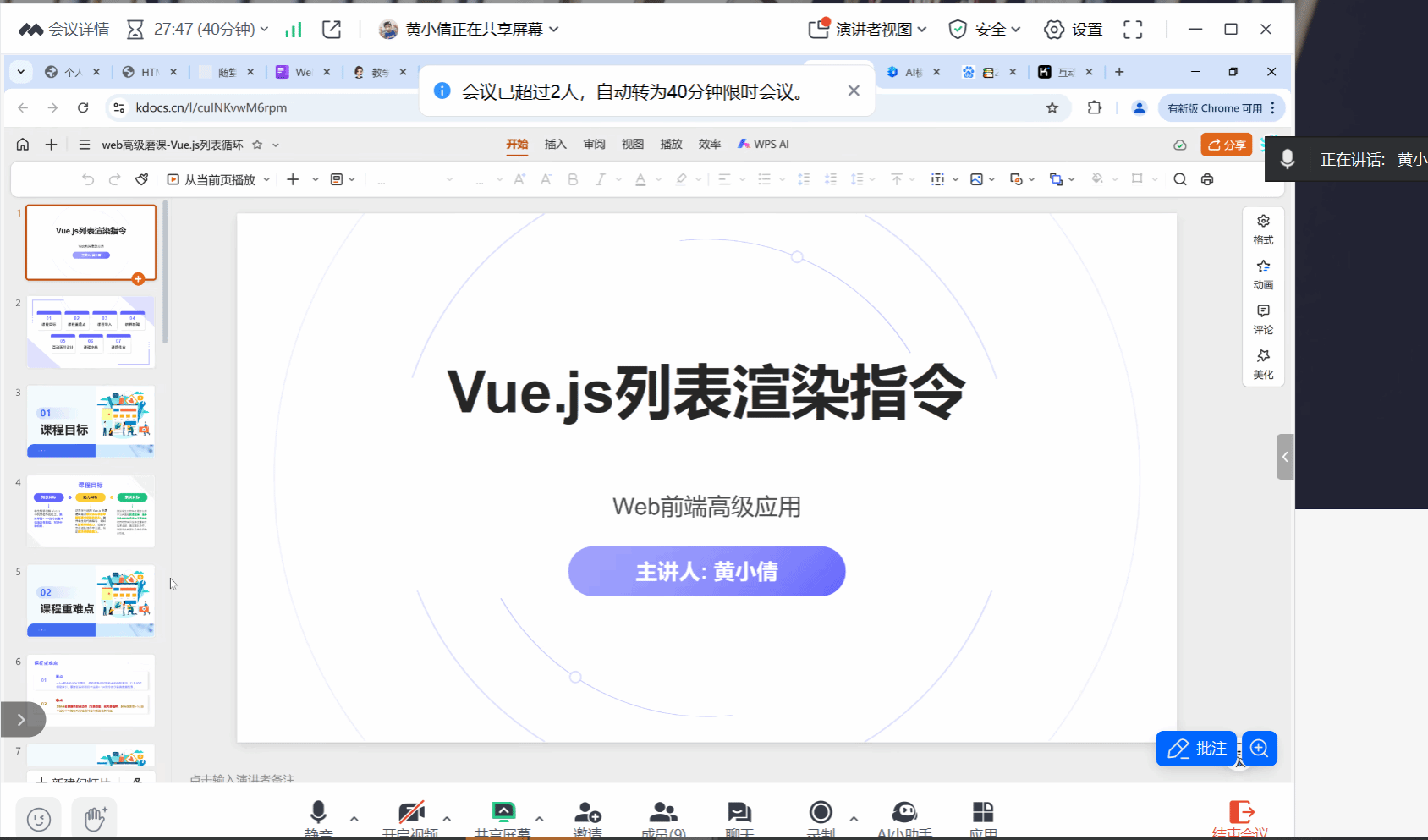Open the beautify panel in right sidebar
The height and width of the screenshot is (840, 1428).
coord(1263,364)
